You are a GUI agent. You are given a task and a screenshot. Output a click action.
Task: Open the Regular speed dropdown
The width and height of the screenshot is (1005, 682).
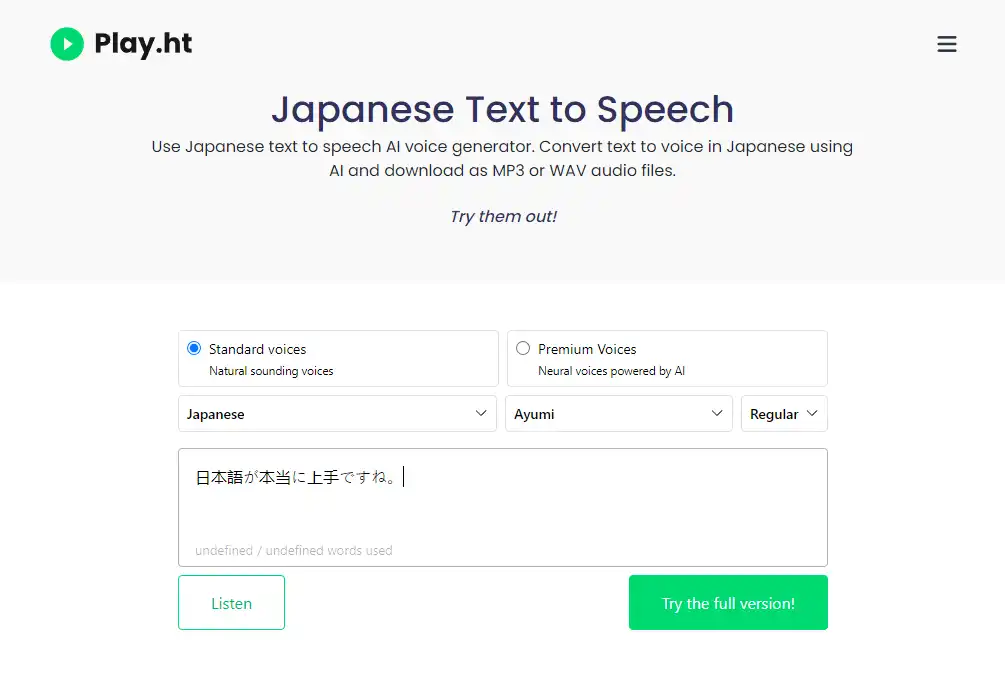[x=784, y=413]
